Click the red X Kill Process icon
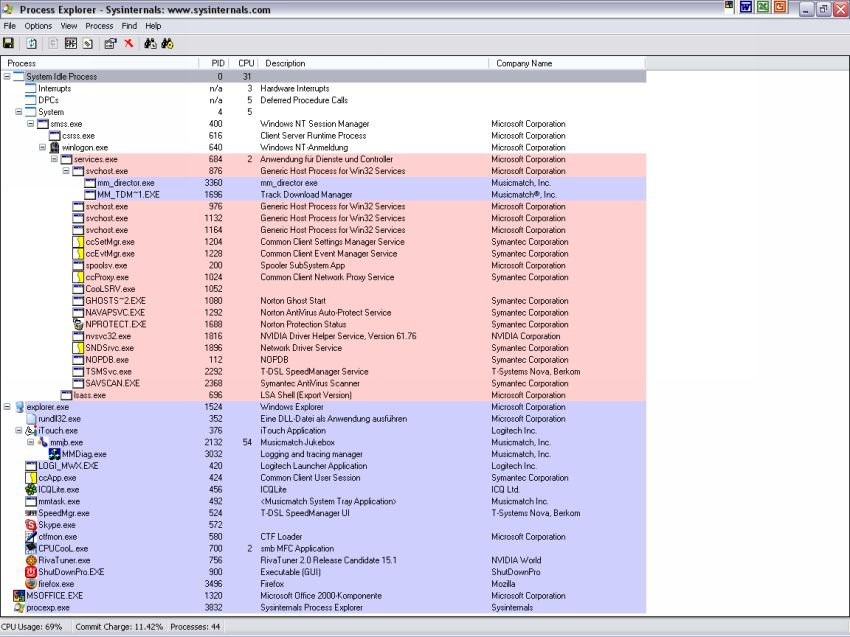The height and width of the screenshot is (637, 850). [x=128, y=43]
